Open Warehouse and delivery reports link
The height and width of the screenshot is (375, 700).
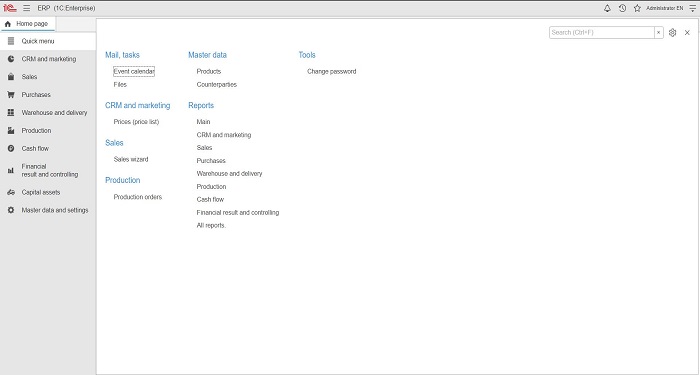229,174
